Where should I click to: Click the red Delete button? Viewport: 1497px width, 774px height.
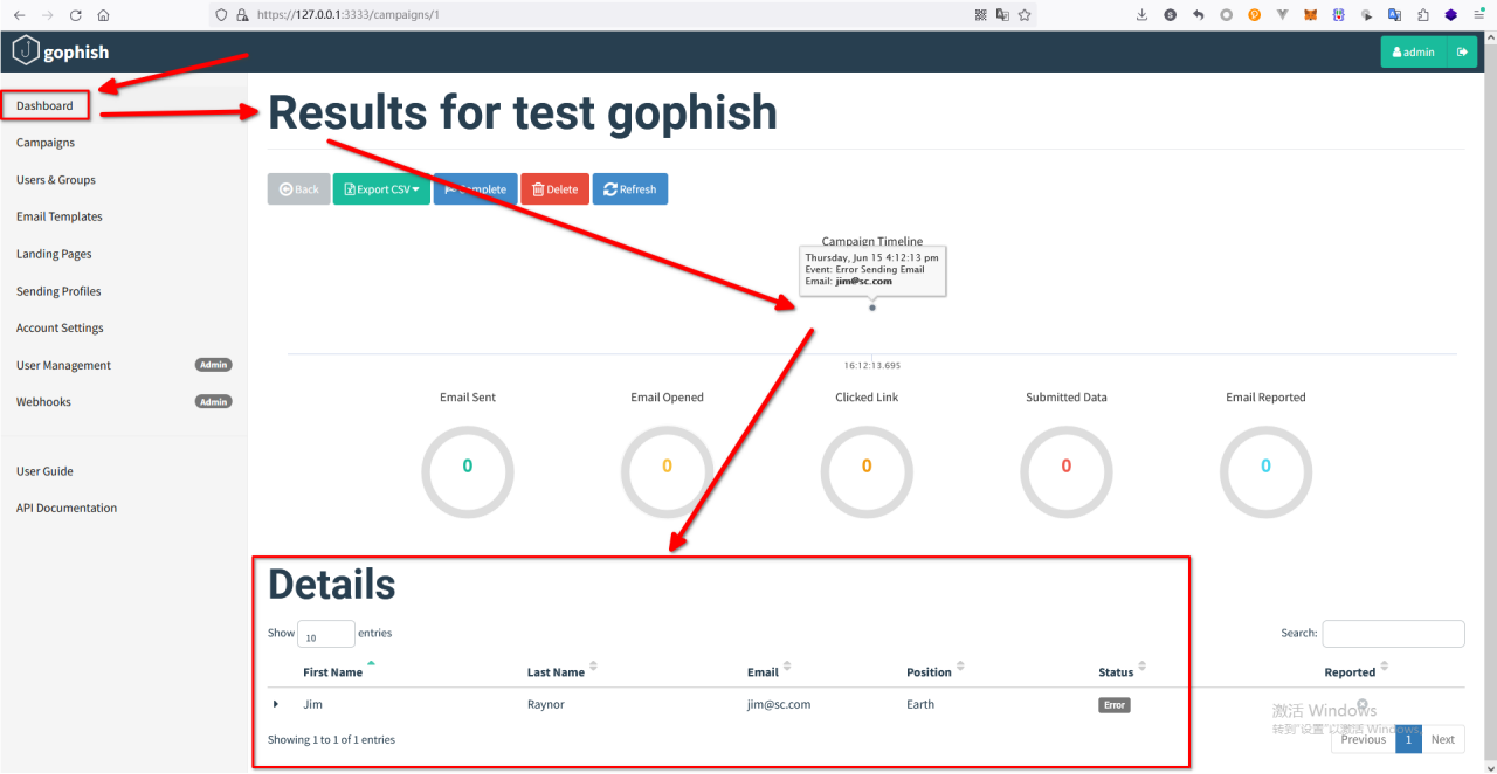(x=554, y=189)
